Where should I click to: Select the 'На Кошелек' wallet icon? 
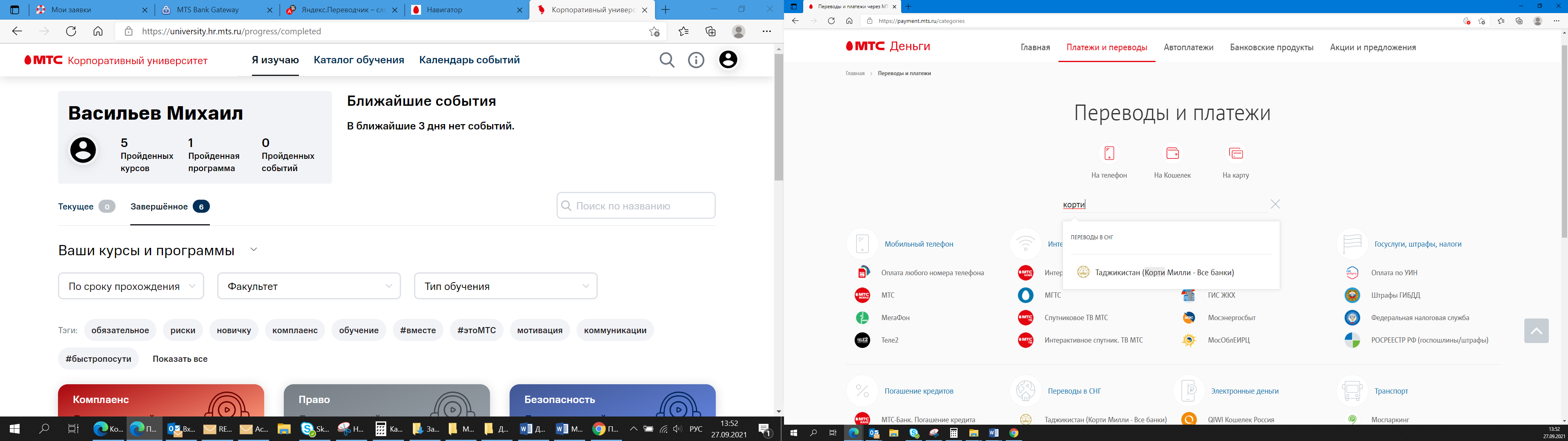(x=1172, y=153)
